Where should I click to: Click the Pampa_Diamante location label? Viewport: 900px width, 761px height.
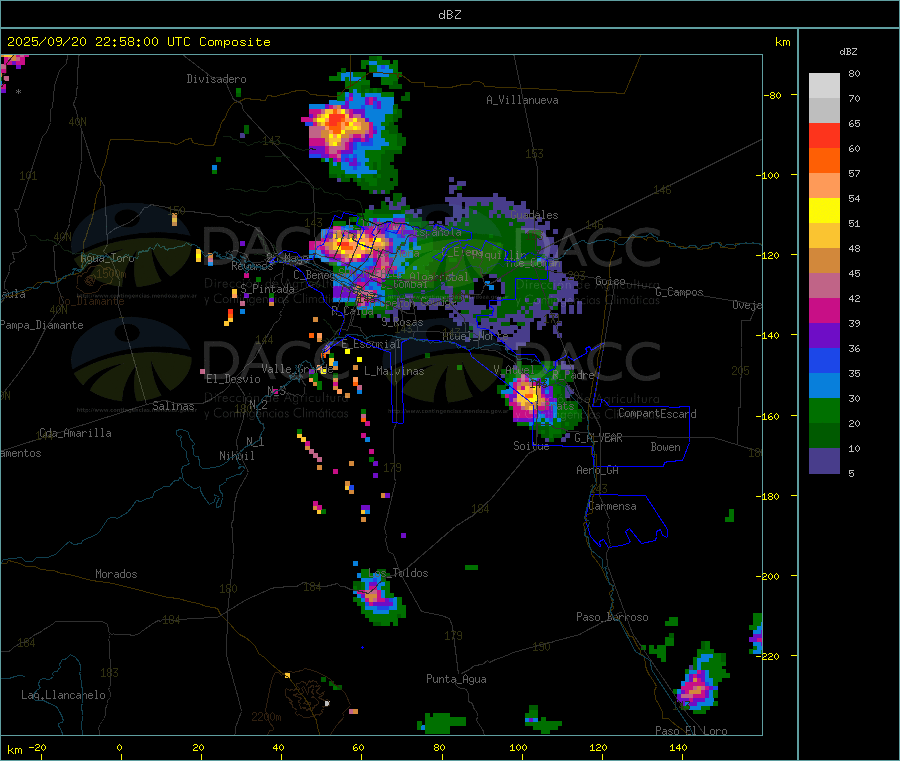[x=41, y=325]
